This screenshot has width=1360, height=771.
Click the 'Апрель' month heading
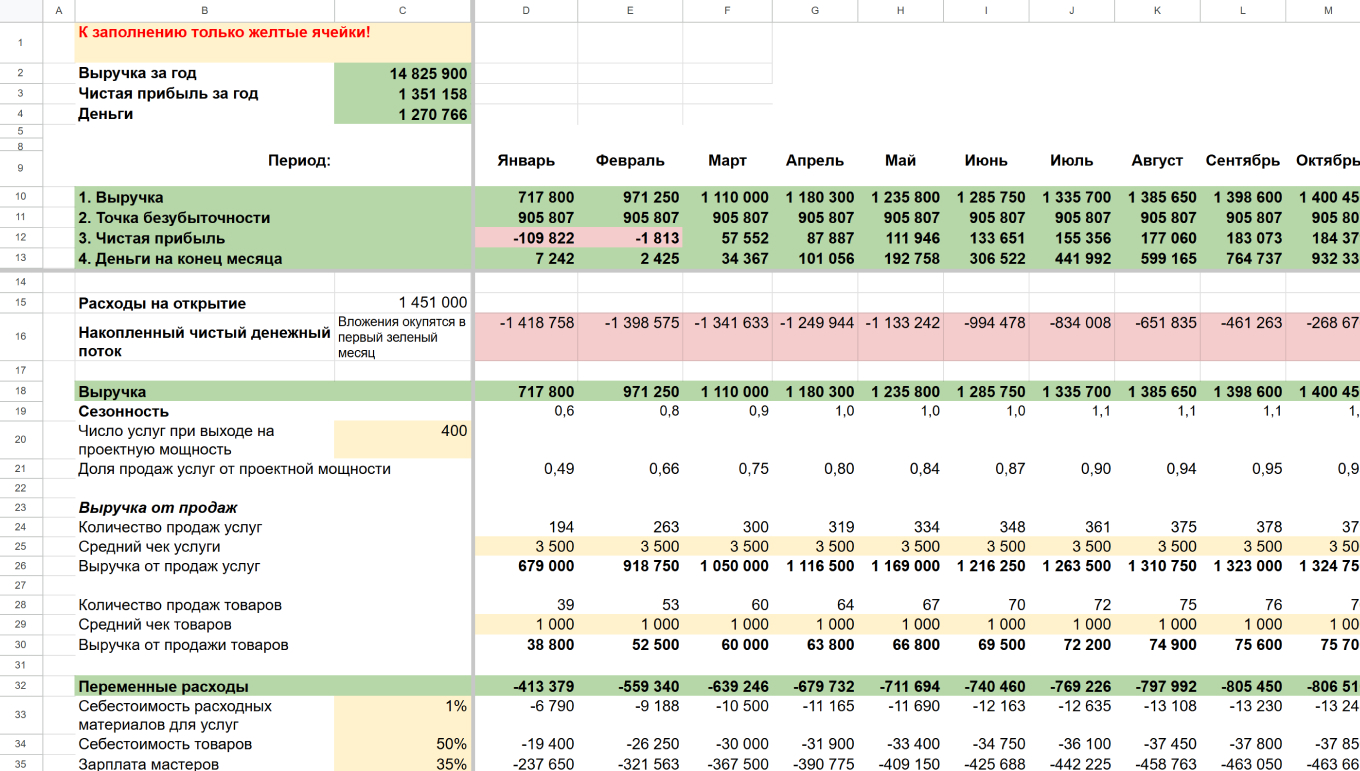click(815, 160)
